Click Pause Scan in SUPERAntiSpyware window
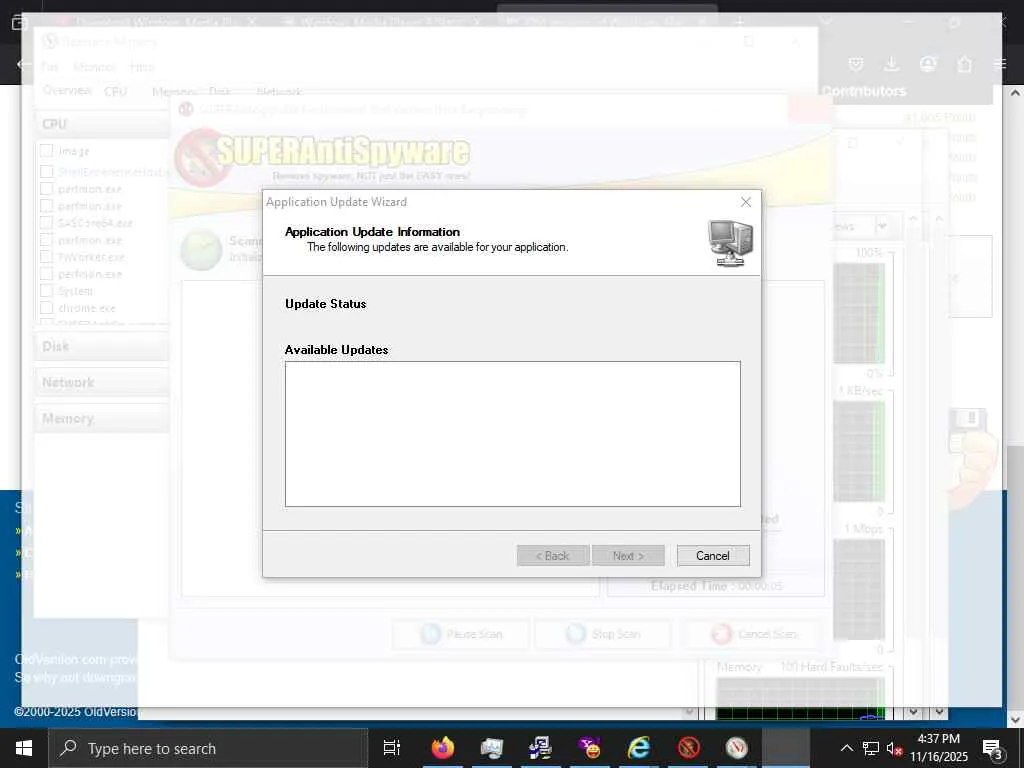 (460, 634)
